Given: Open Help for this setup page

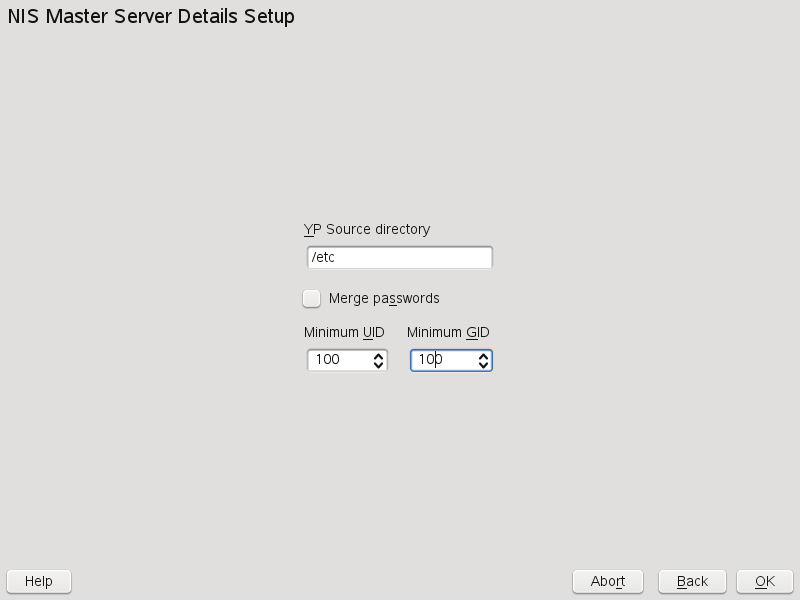Looking at the screenshot, I should 39,581.
